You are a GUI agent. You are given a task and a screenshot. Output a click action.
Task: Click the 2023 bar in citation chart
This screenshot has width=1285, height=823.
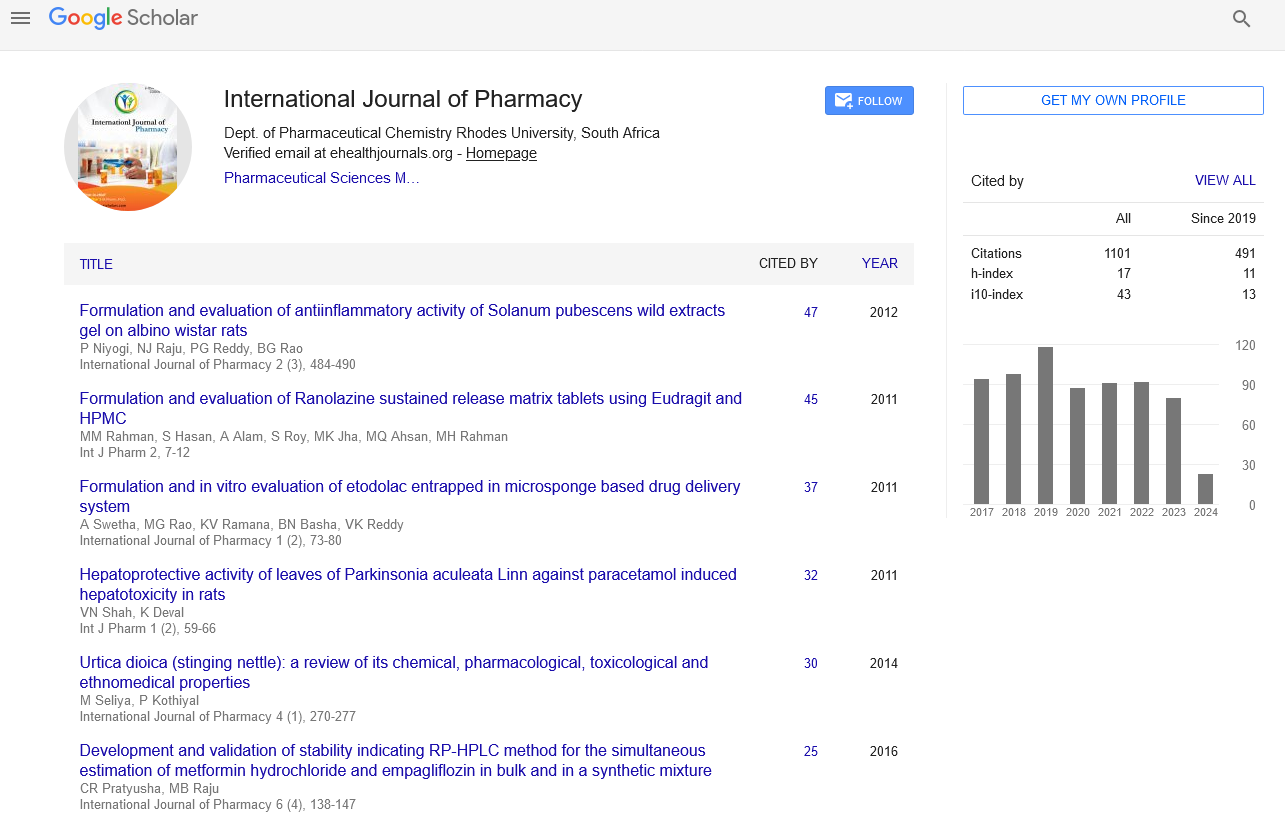pyautogui.click(x=1173, y=451)
